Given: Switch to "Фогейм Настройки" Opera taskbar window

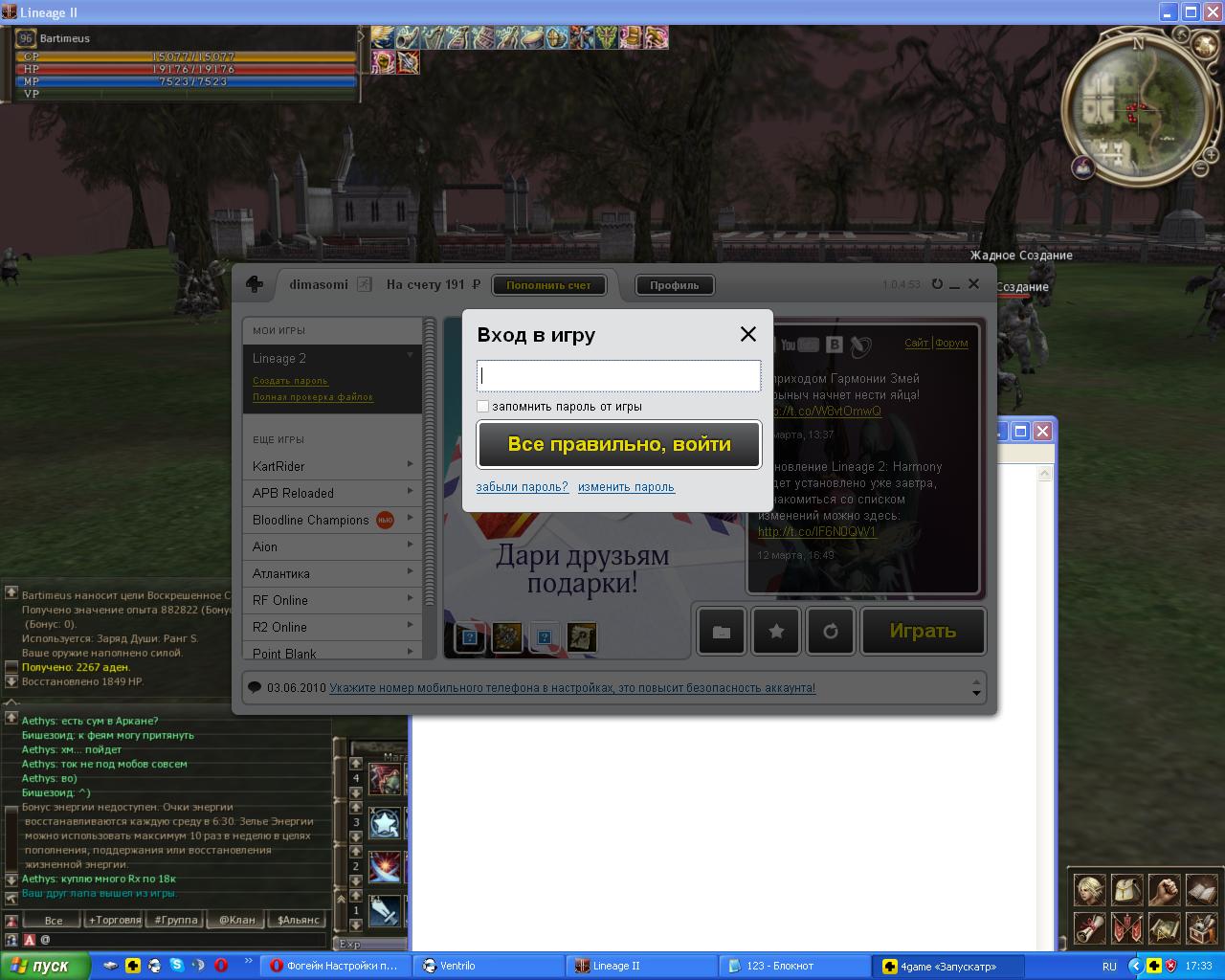Looking at the screenshot, I should click(x=337, y=966).
